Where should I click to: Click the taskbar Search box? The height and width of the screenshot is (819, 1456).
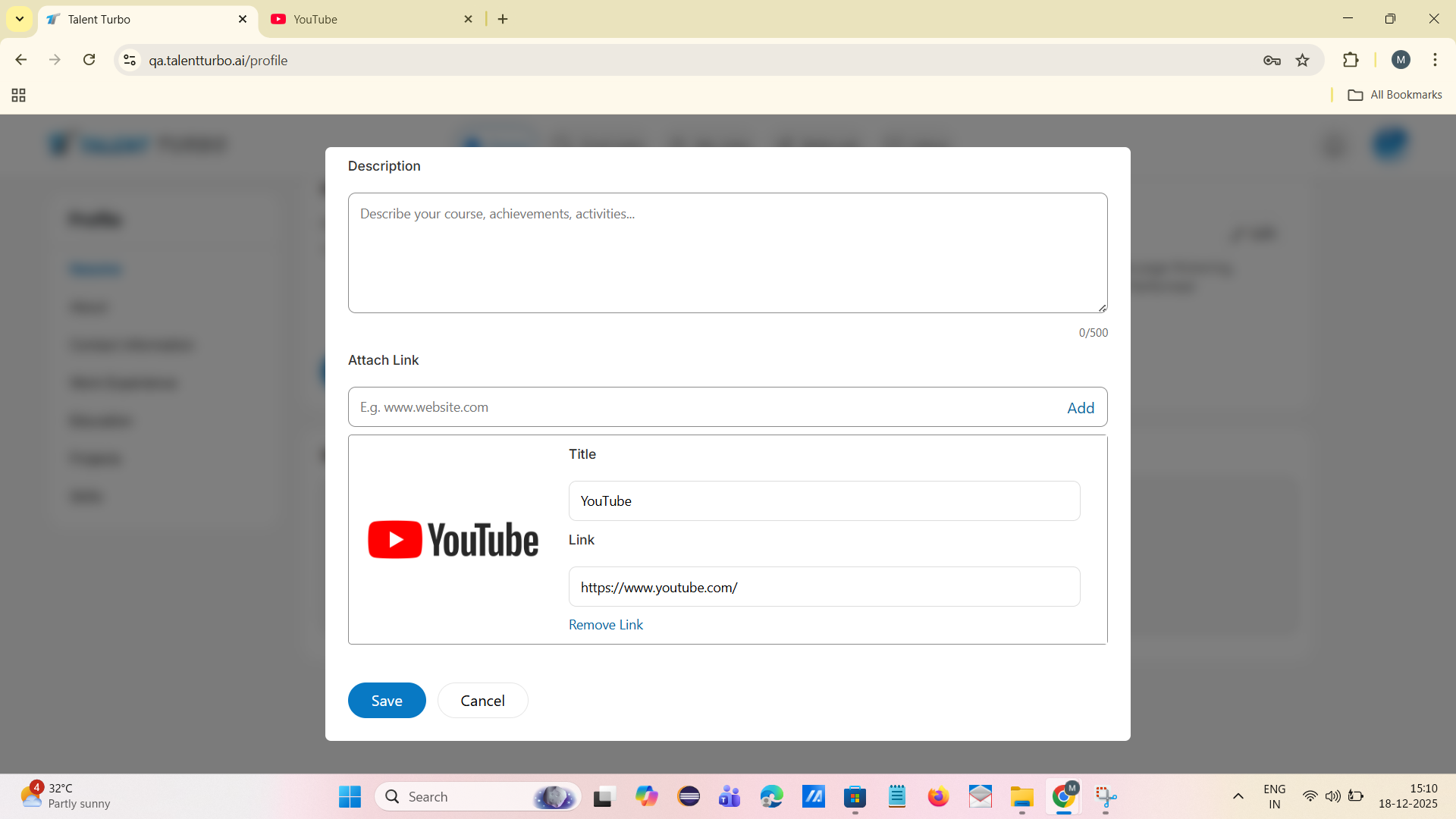[478, 796]
